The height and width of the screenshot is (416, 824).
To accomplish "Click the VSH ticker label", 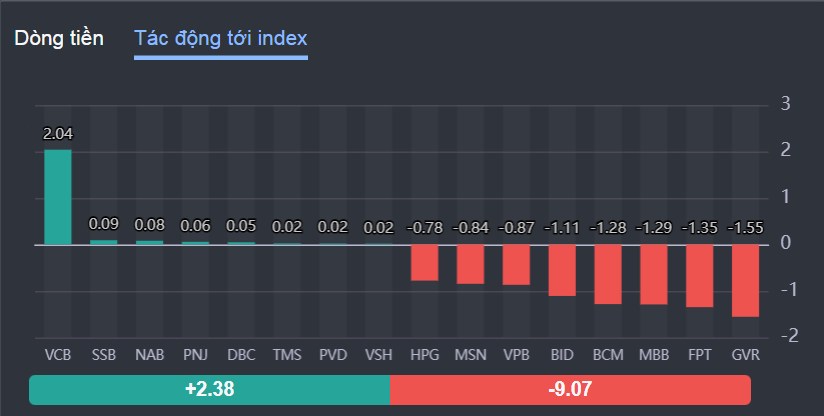I will (378, 355).
